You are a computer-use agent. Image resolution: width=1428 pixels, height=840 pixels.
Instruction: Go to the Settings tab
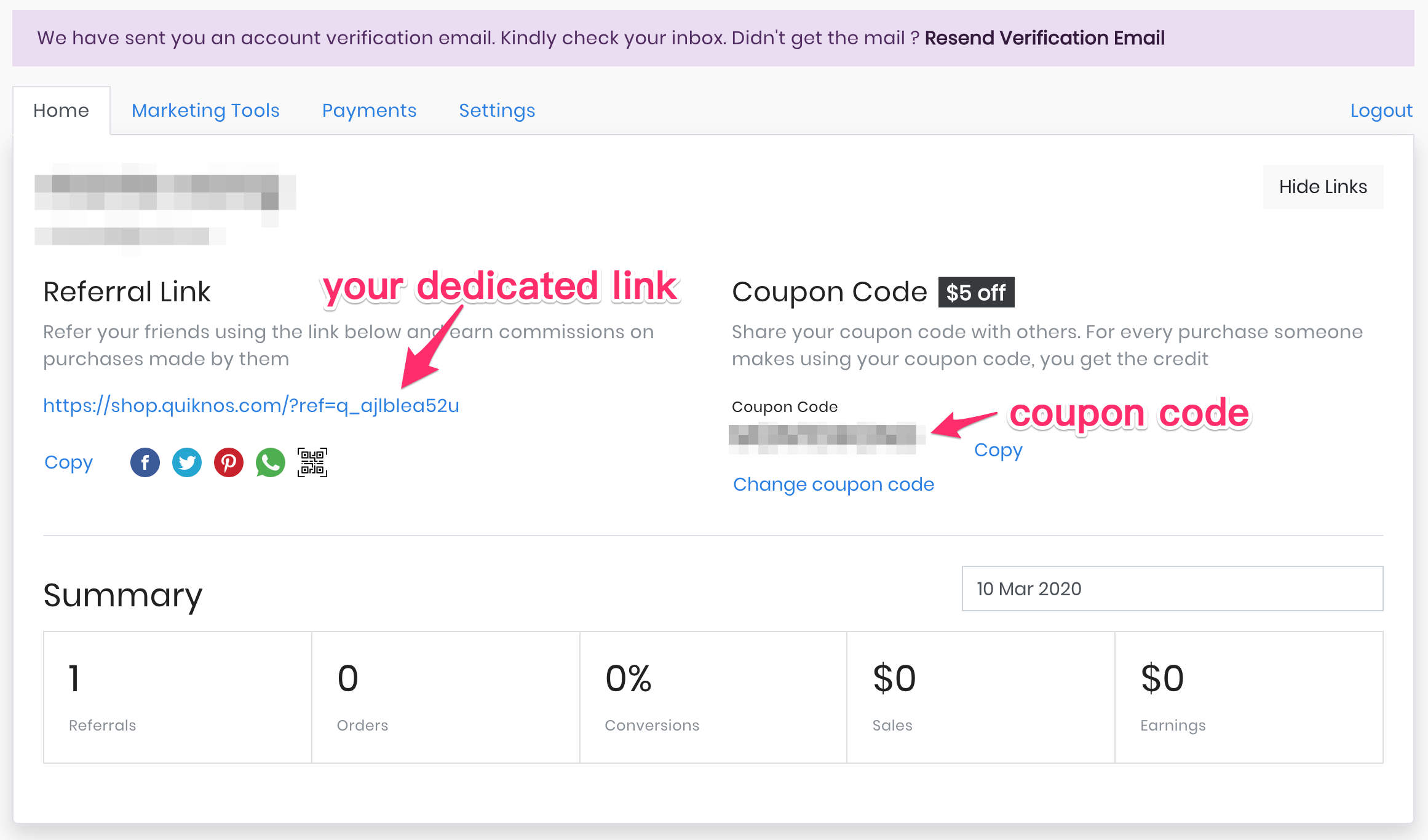497,111
